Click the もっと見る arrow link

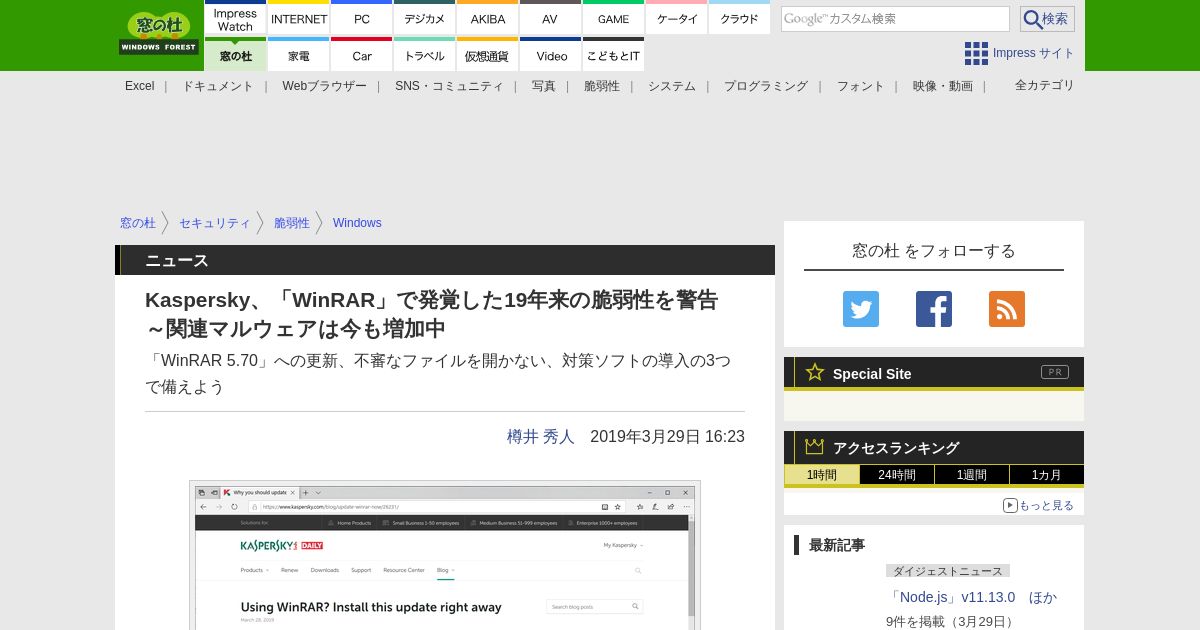(1039, 505)
